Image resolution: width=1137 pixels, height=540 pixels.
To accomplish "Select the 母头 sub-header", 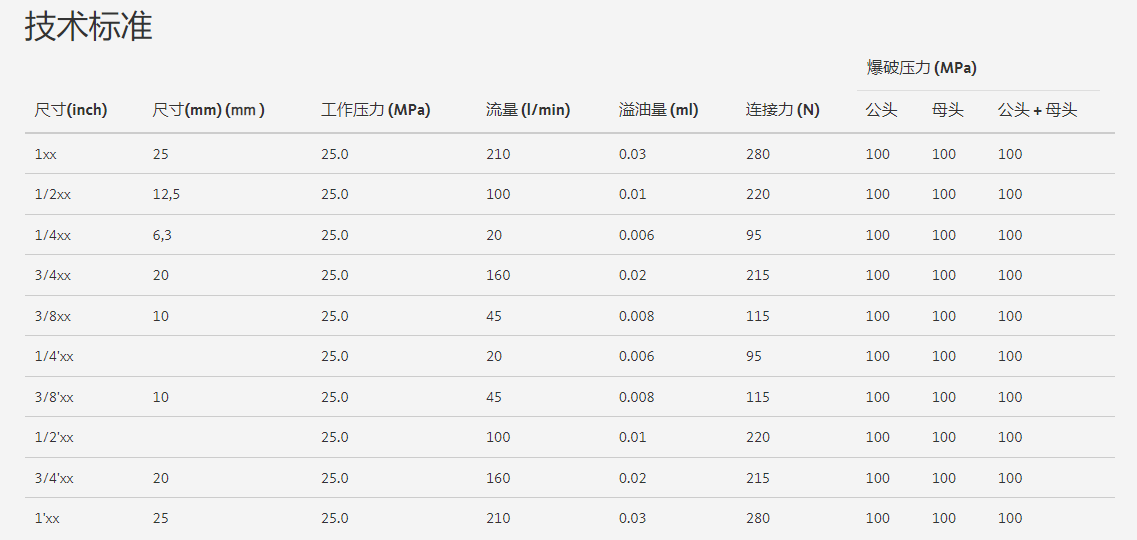I will [948, 110].
